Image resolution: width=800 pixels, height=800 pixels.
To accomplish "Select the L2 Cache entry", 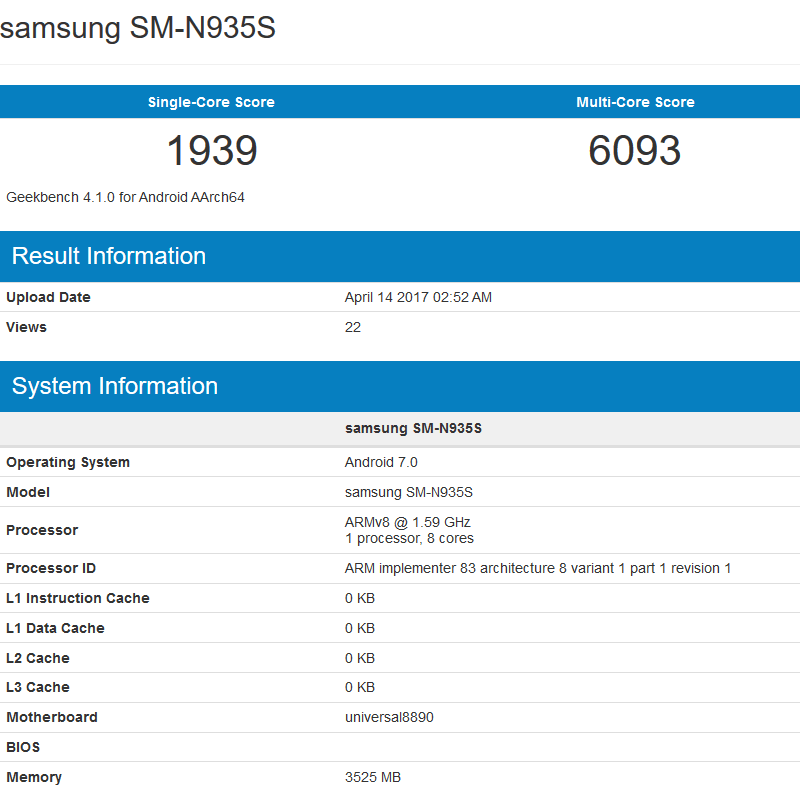I will click(38, 657).
